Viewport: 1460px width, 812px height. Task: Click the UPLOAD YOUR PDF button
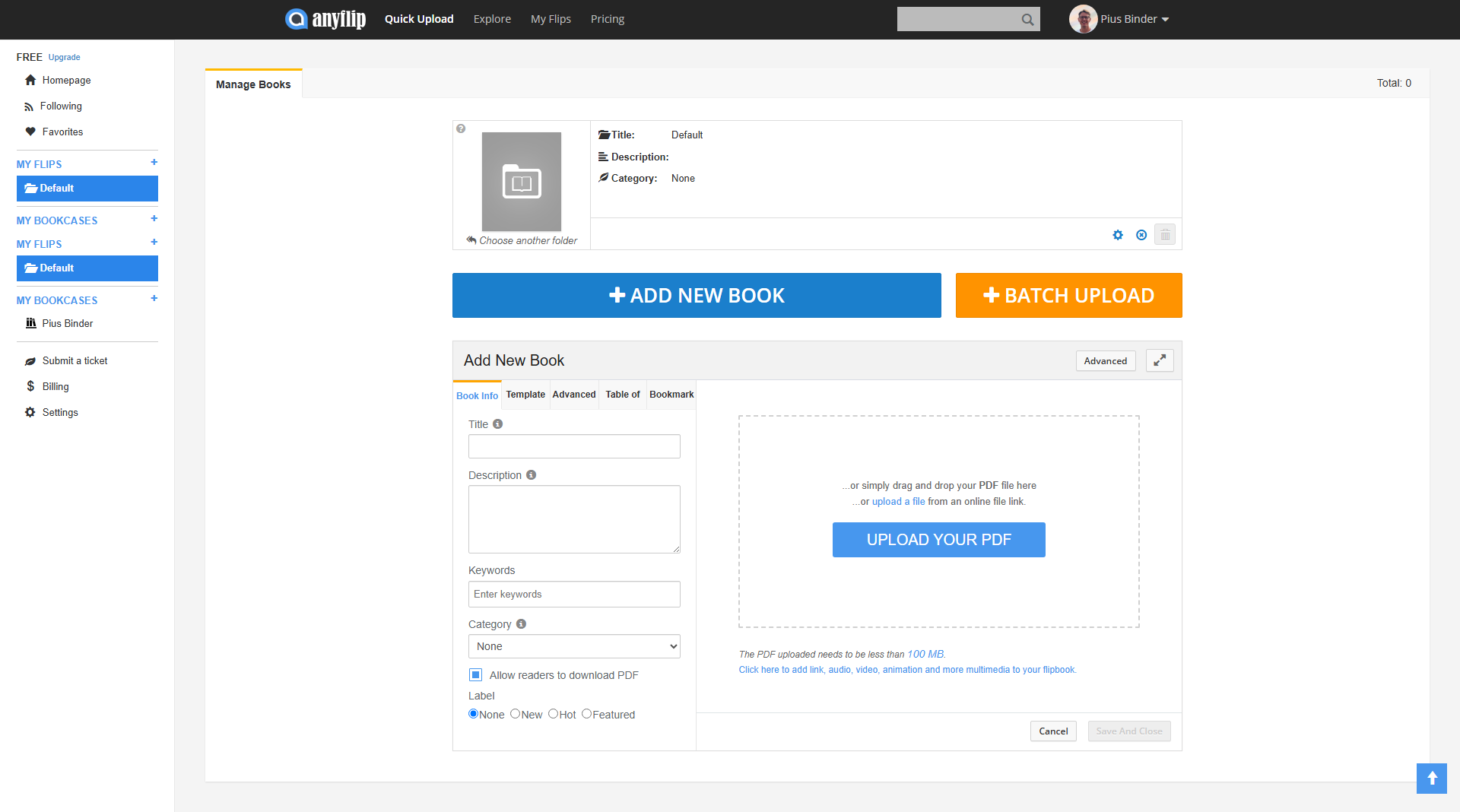(938, 540)
